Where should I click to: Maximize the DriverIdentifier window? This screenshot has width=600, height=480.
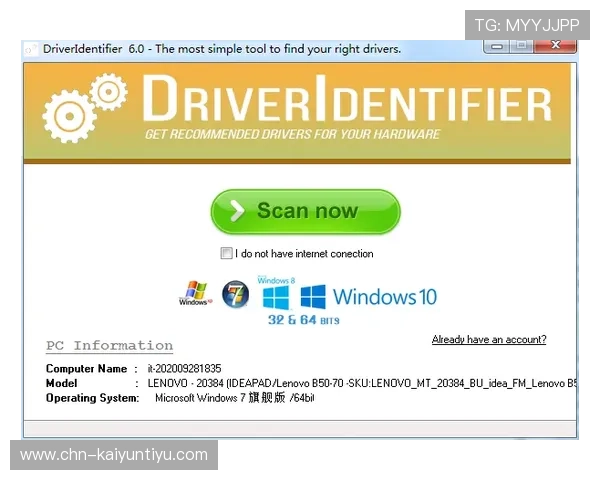521,46
